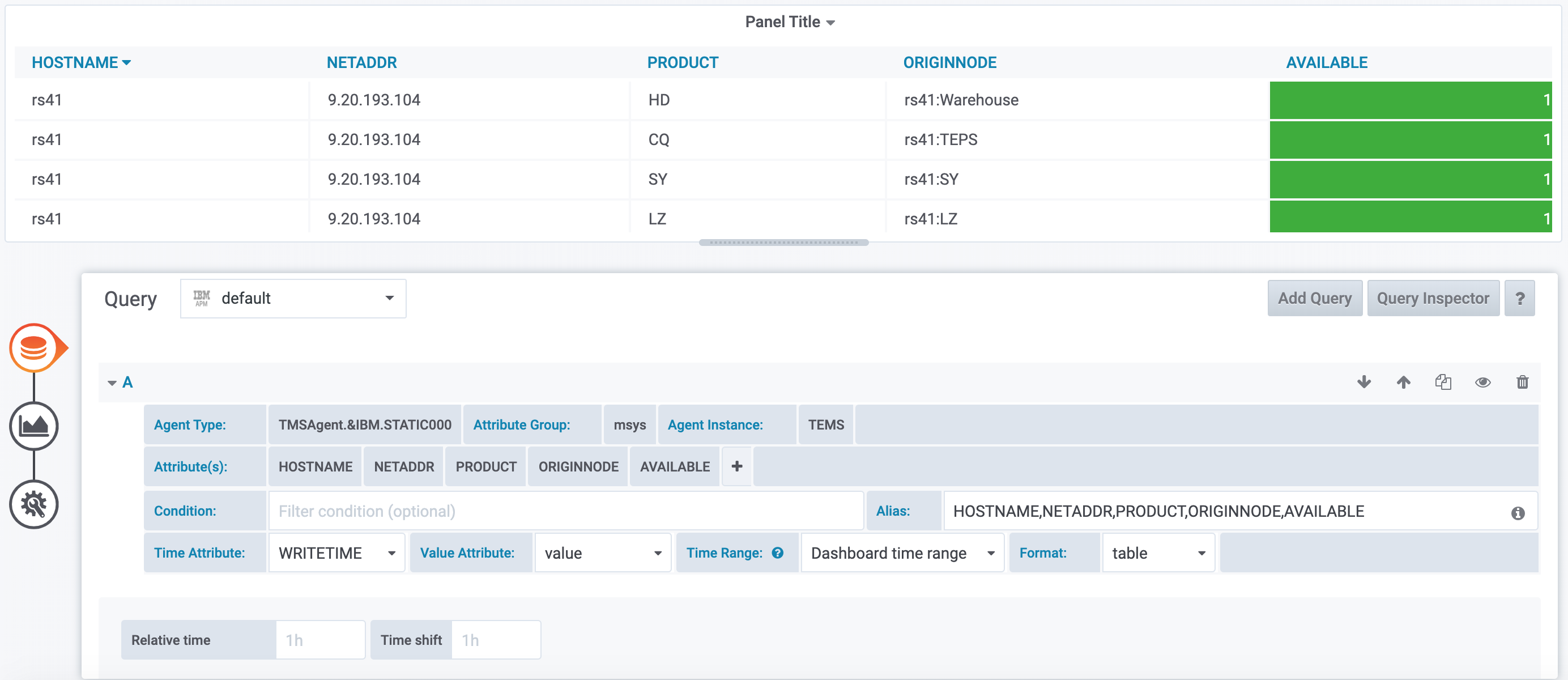Screen dimensions: 1568x680
Task: Delete query A with trash icon
Action: click(x=1522, y=382)
